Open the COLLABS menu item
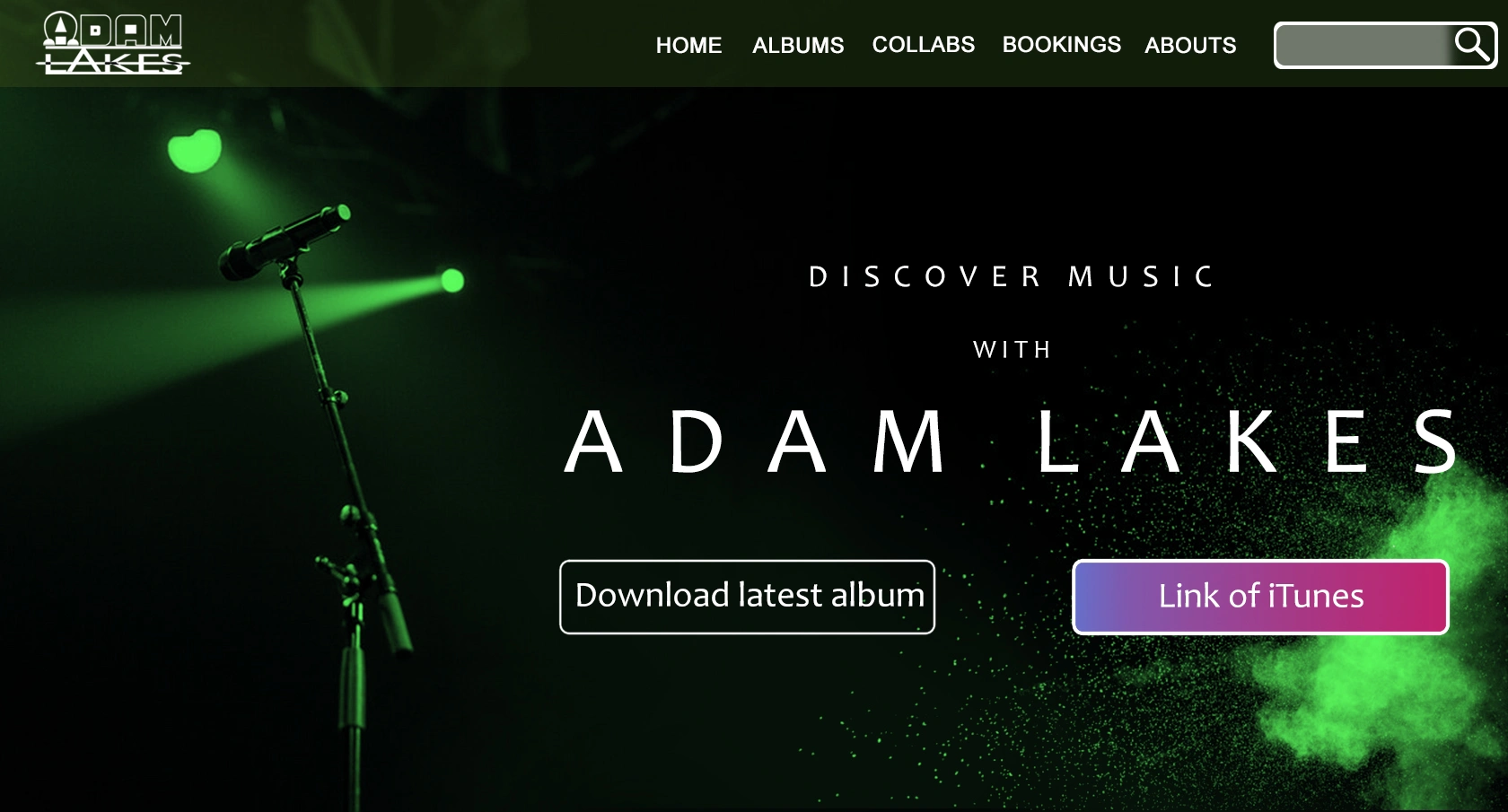Viewport: 1508px width, 812px height. [x=923, y=45]
